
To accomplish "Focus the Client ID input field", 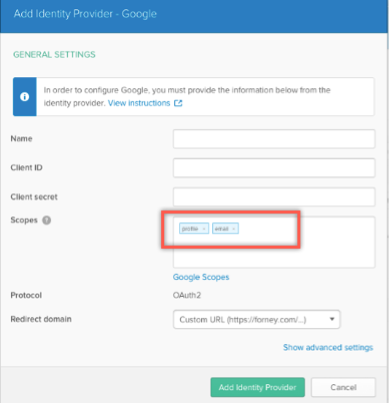I will [274, 168].
